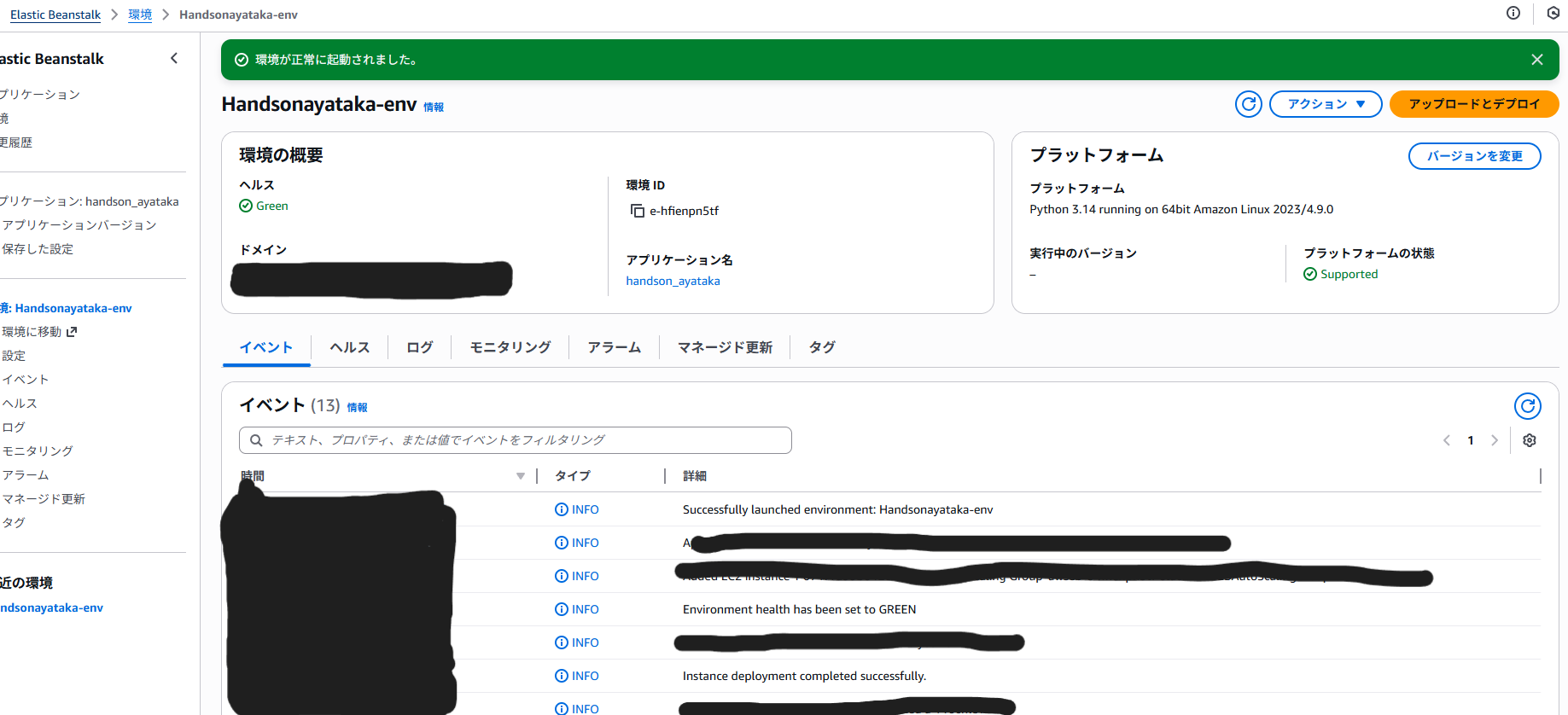Go to next events page arrow
Viewport: 1568px width, 715px height.
coord(1495,440)
